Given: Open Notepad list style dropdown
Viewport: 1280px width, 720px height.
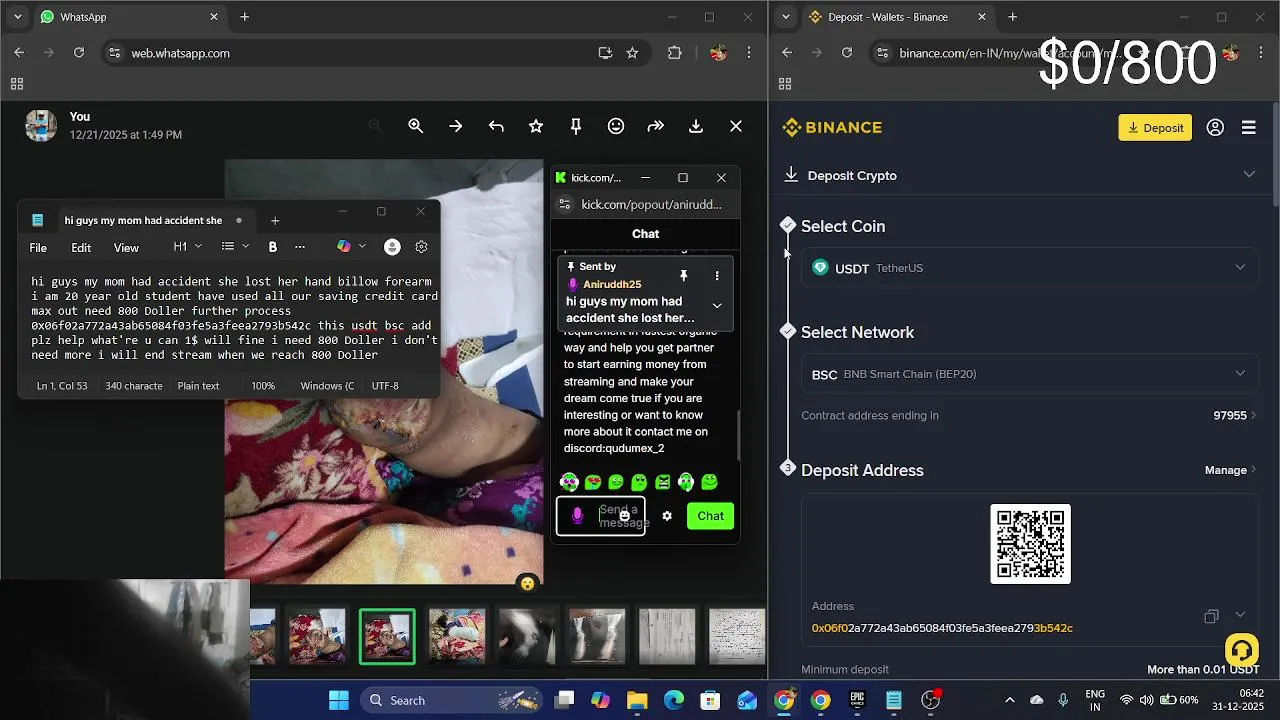Looking at the screenshot, I should (x=235, y=246).
